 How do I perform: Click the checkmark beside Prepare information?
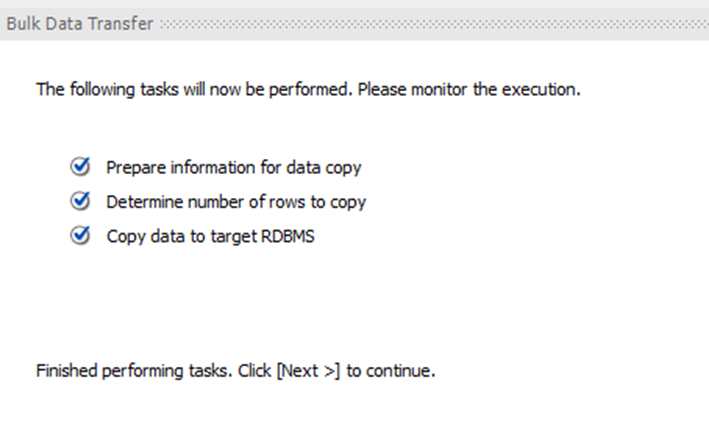(x=81, y=166)
